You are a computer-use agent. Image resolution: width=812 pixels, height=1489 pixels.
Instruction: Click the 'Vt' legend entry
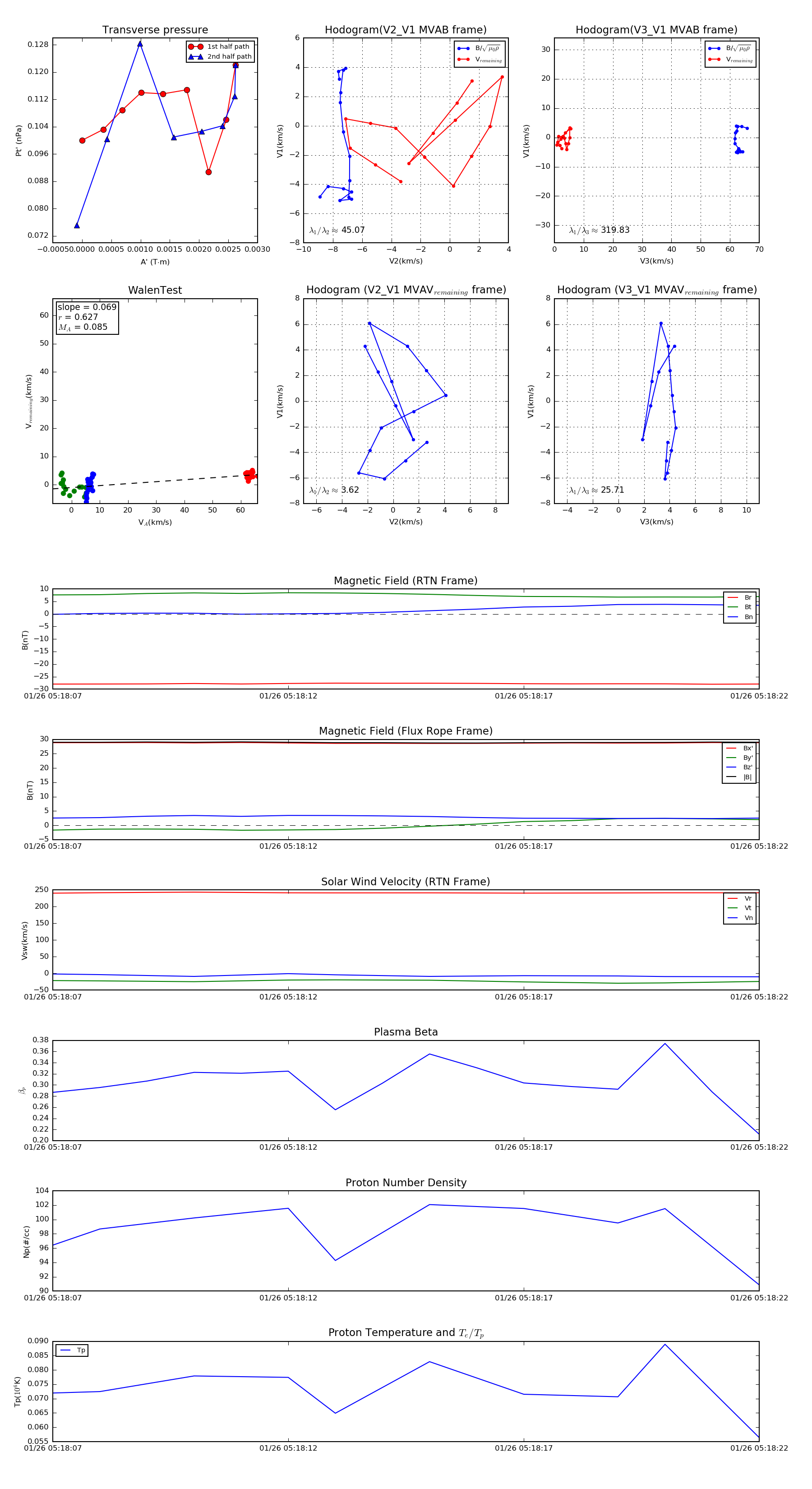[x=740, y=908]
